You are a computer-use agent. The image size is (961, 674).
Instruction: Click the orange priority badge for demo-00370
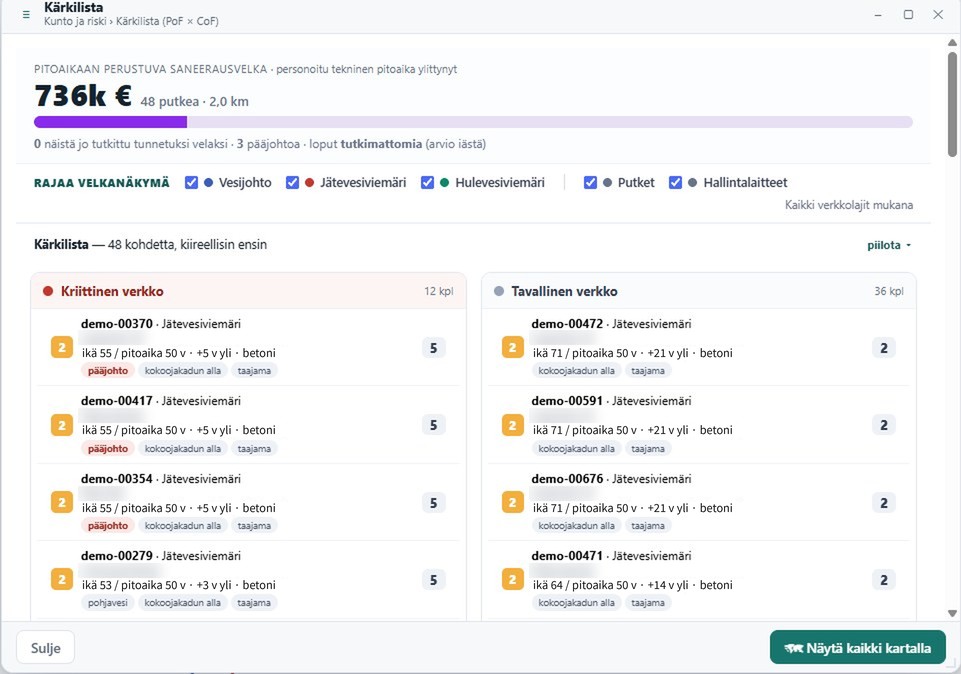62,347
